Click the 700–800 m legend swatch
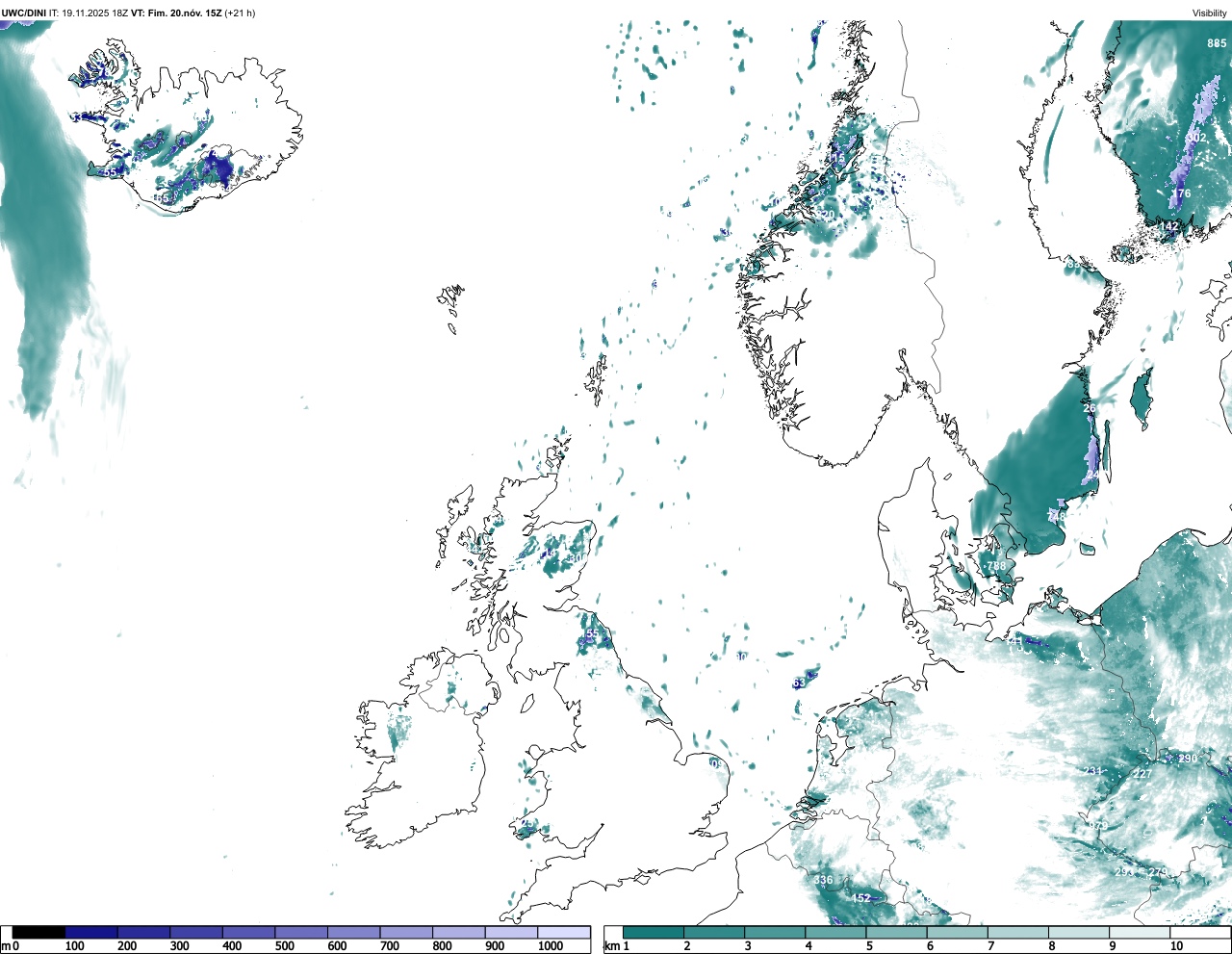This screenshot has width=1232, height=954. (x=406, y=932)
